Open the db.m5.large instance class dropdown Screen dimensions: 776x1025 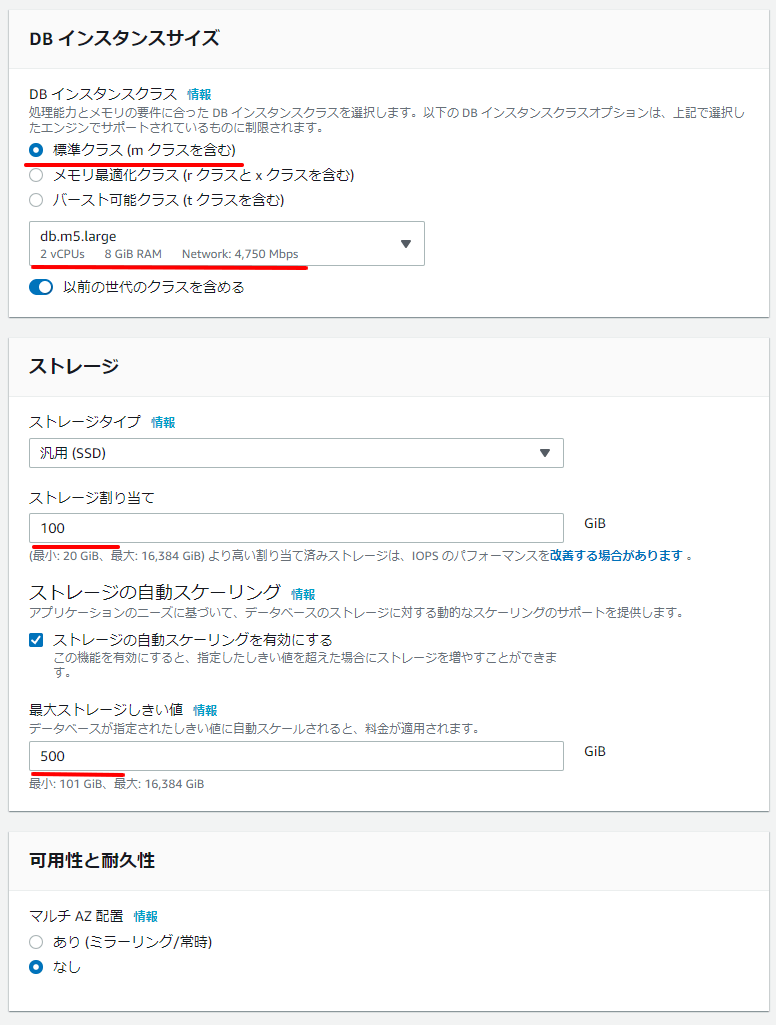(x=227, y=244)
